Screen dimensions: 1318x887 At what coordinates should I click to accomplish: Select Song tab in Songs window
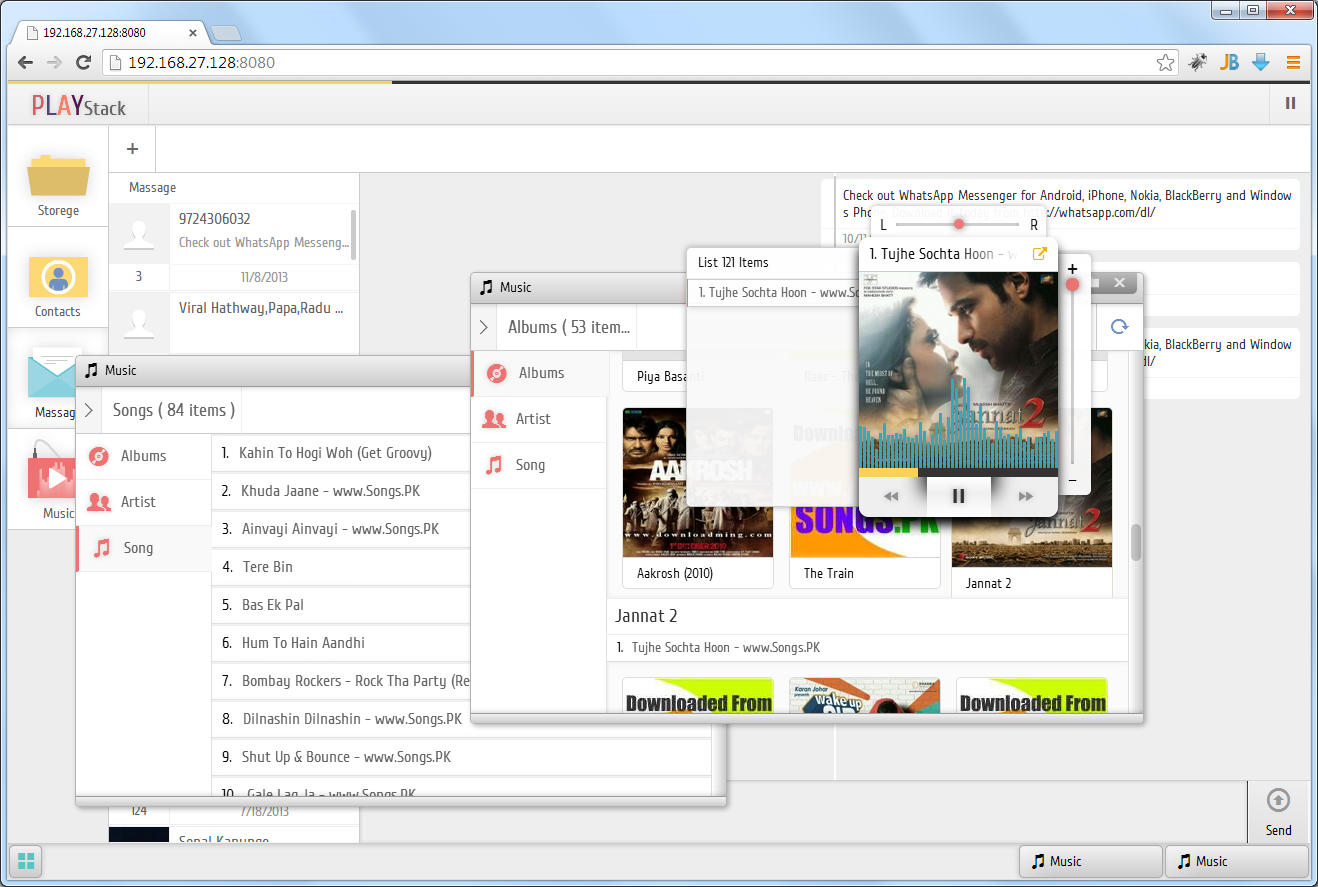tap(144, 548)
